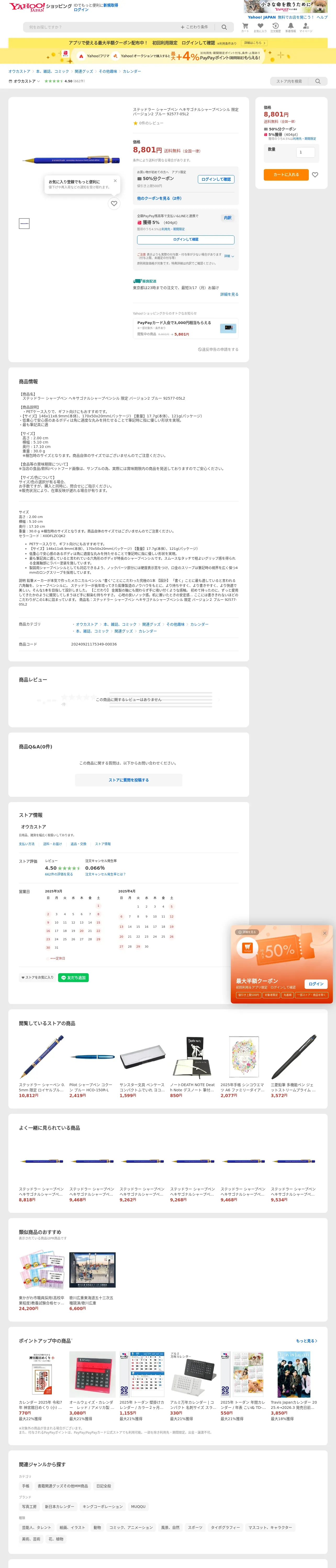Click the 内訳 breakdown button

point(227,218)
